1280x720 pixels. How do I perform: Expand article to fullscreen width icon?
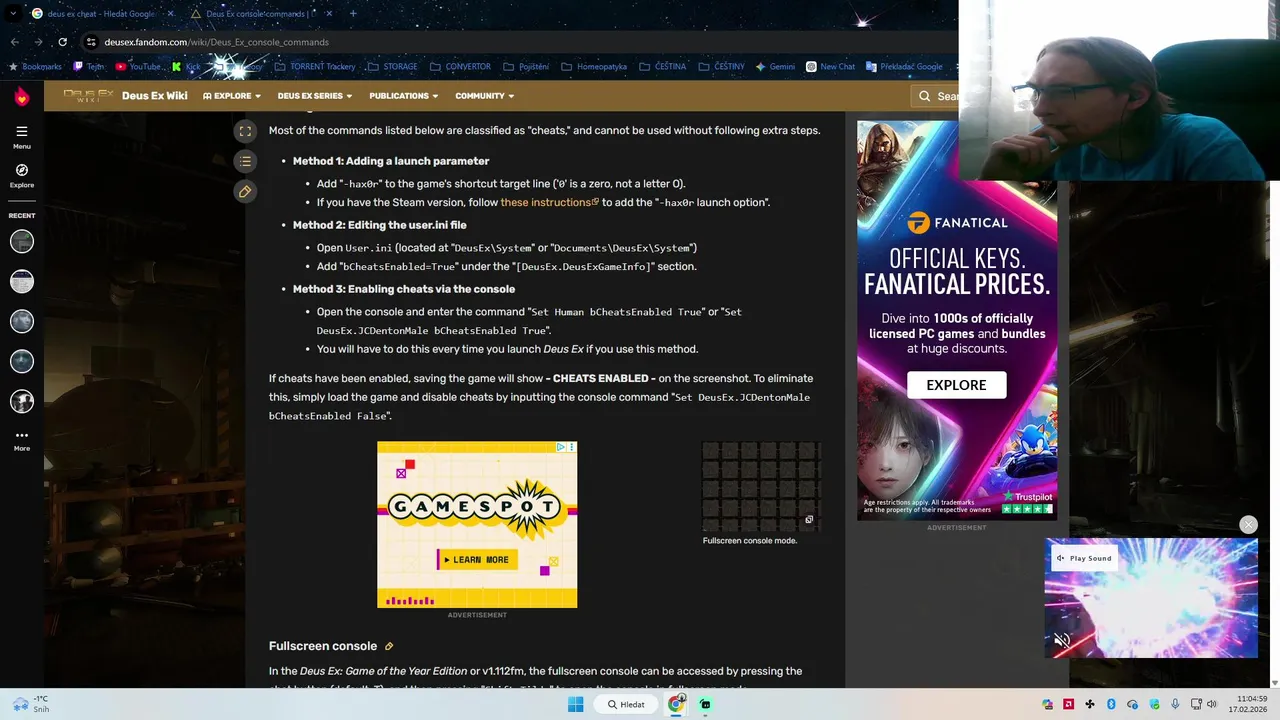245,131
